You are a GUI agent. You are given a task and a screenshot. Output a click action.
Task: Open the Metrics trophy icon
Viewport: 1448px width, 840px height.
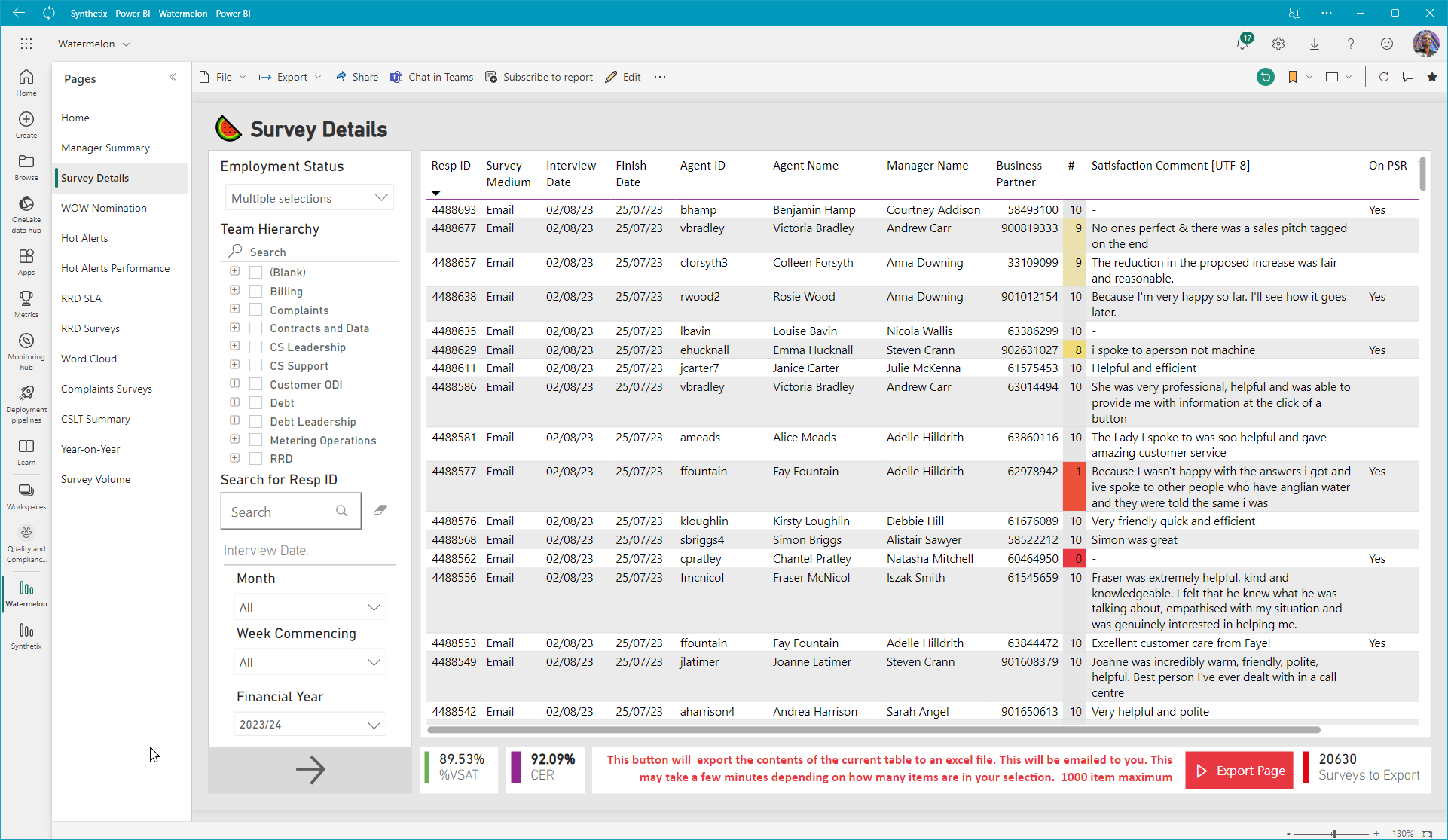coord(26,304)
